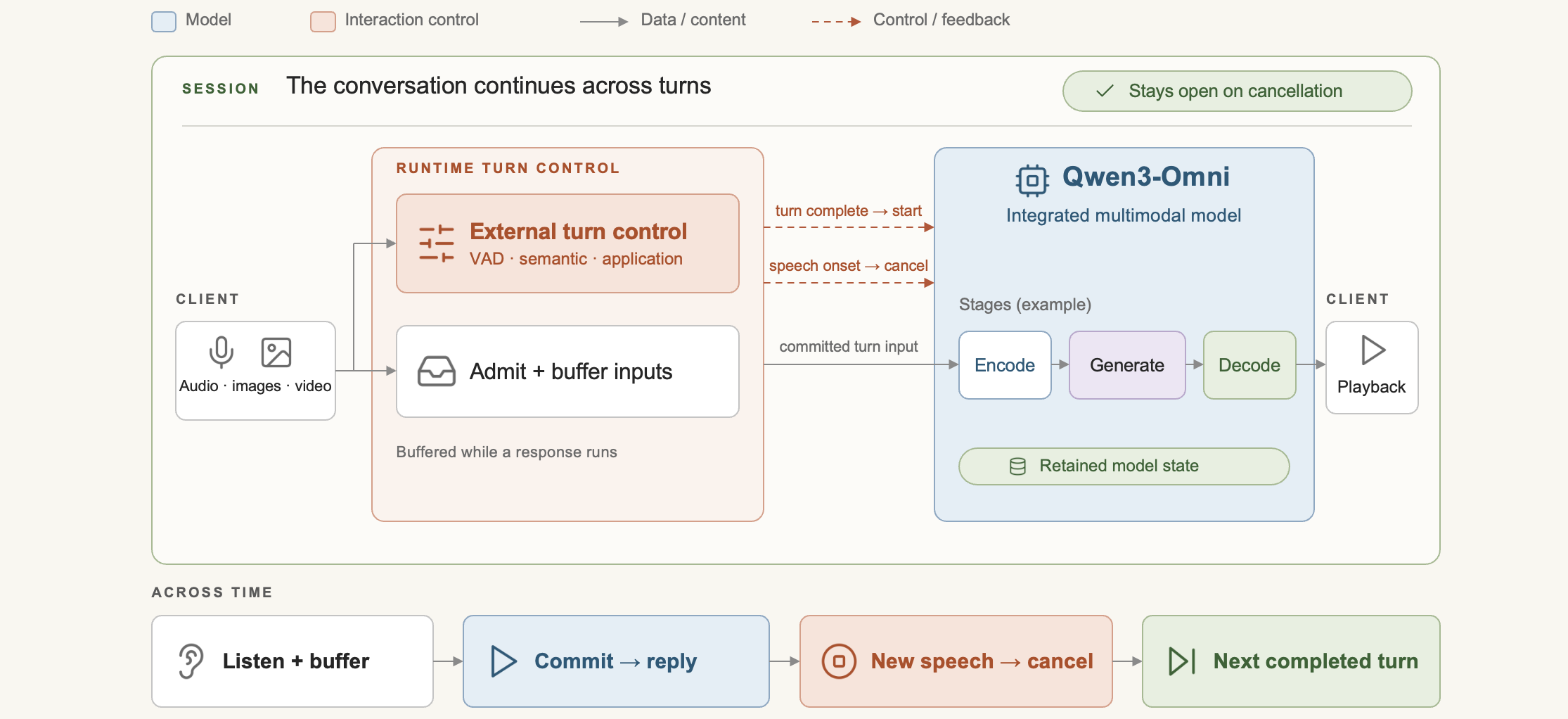Click the image icon beside the microphone
Screen dimensions: 1568x719
point(276,352)
